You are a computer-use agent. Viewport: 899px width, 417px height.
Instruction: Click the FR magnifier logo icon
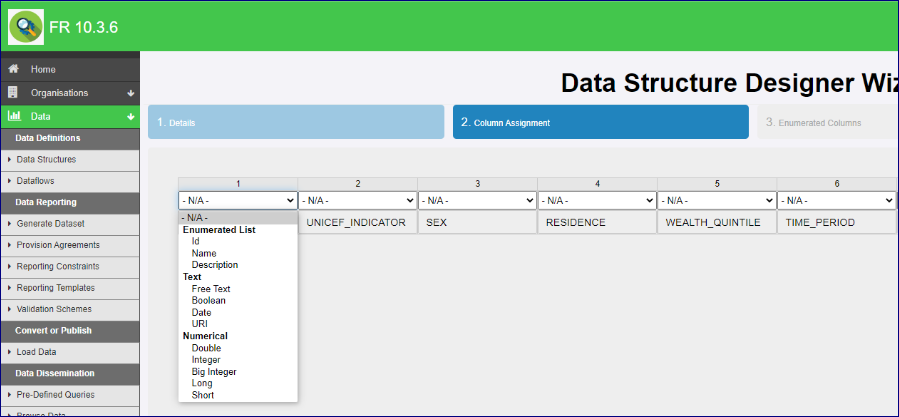click(x=26, y=26)
